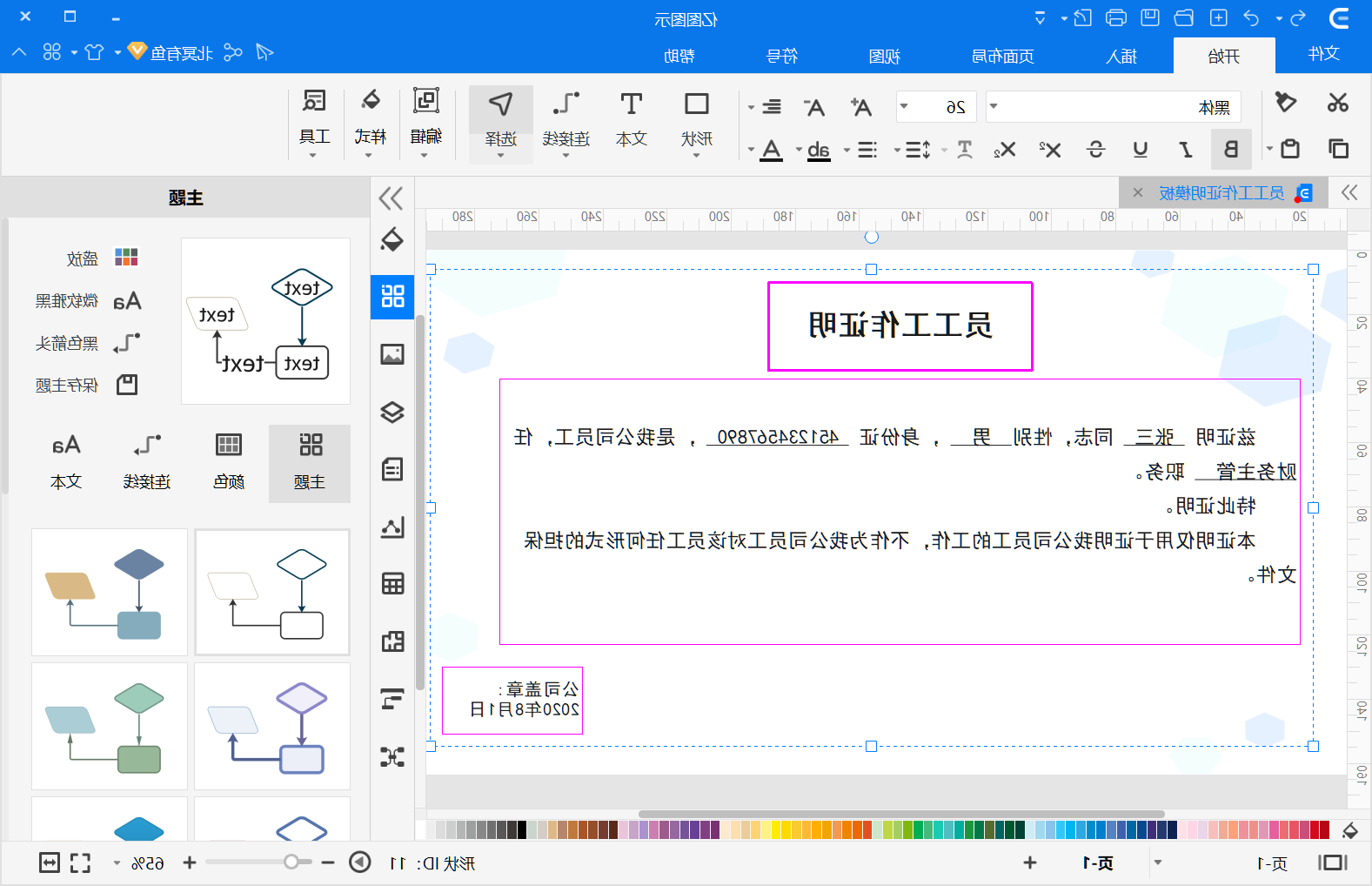Select the 颜色 color tab in theme panel
The width and height of the screenshot is (1372, 886).
tap(229, 462)
